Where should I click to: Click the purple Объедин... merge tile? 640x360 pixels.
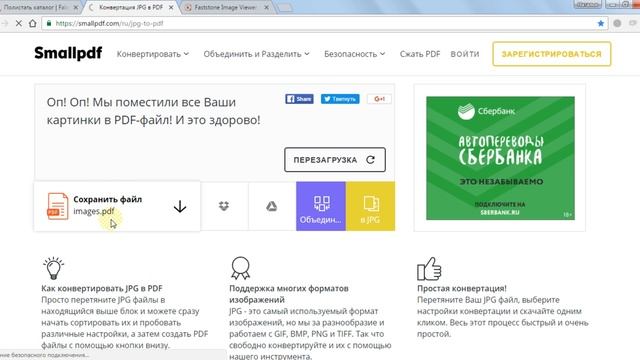click(x=321, y=206)
